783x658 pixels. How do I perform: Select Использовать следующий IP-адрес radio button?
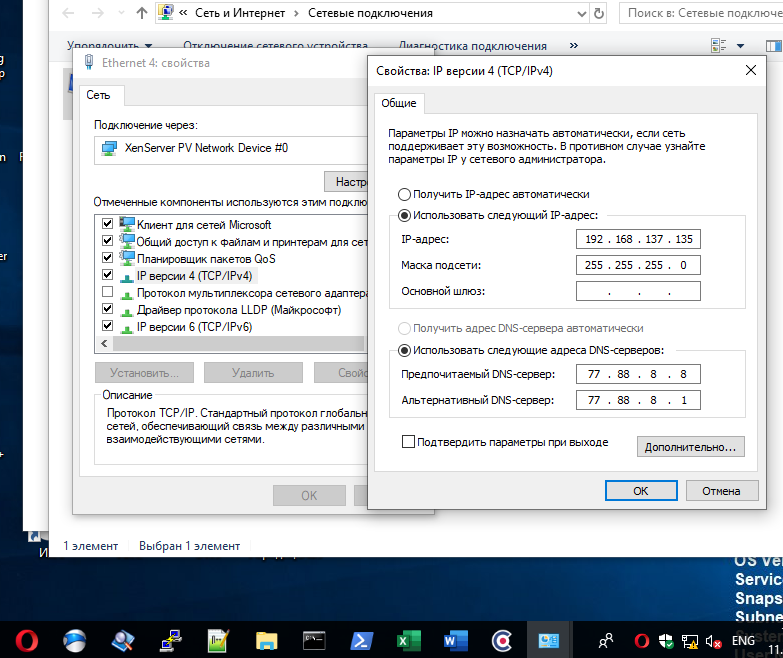[x=404, y=216]
